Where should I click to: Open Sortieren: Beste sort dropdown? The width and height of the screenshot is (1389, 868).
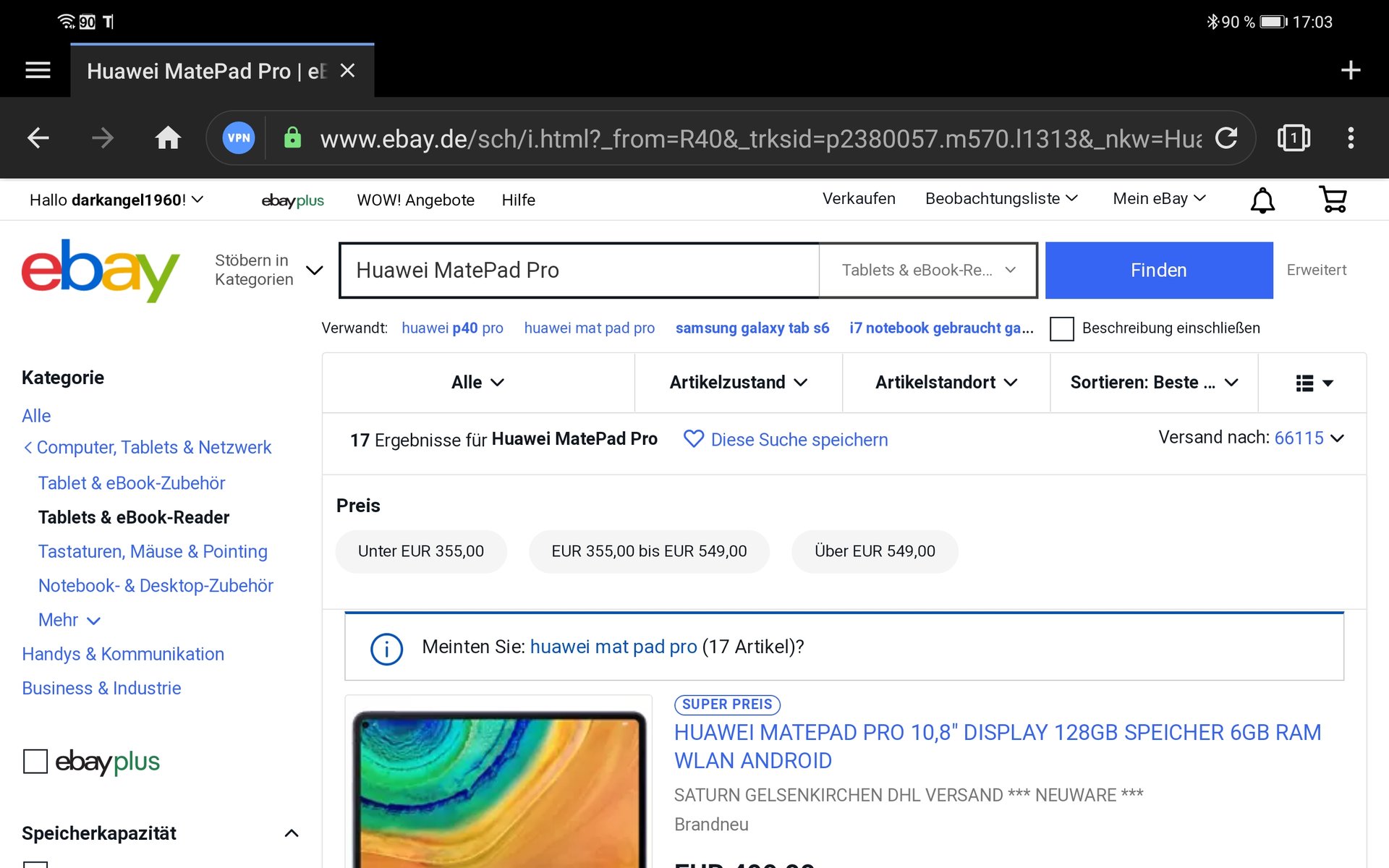tap(1154, 382)
